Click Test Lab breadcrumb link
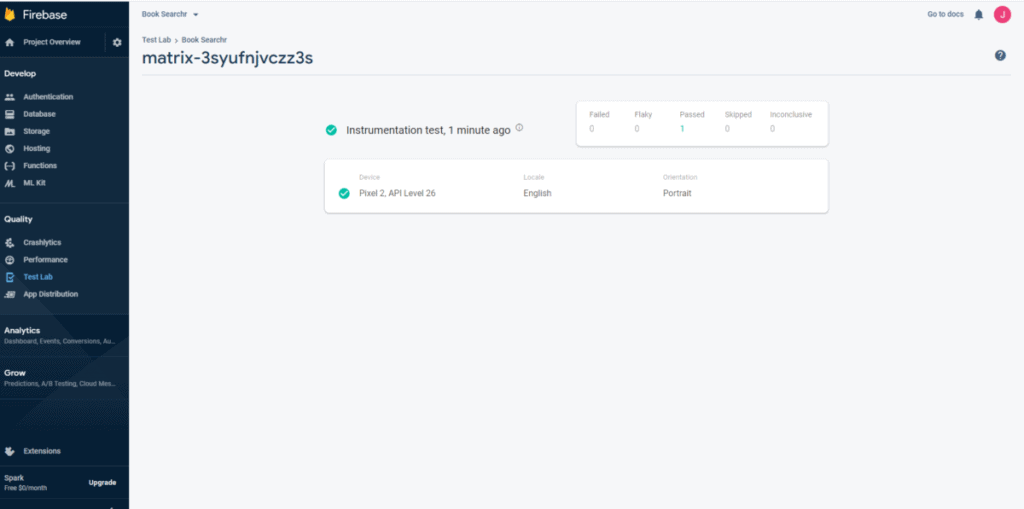Viewport: 1024px width, 509px height. click(x=156, y=39)
